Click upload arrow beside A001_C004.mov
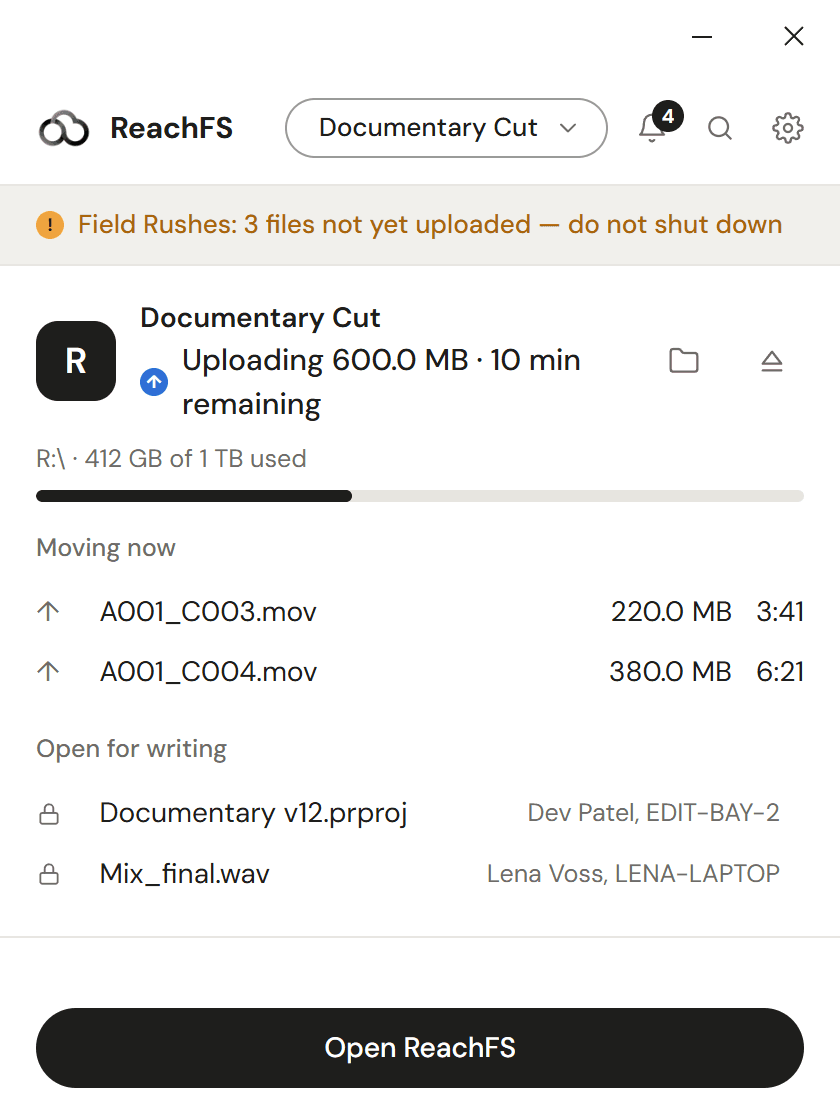The height and width of the screenshot is (1120, 840). point(48,671)
